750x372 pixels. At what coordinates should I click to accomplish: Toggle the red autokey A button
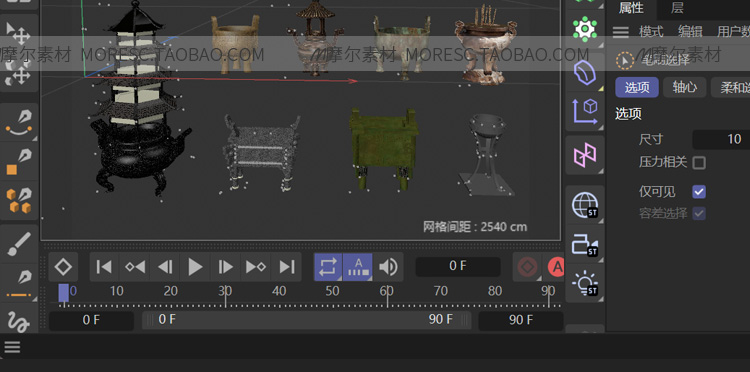click(x=556, y=267)
